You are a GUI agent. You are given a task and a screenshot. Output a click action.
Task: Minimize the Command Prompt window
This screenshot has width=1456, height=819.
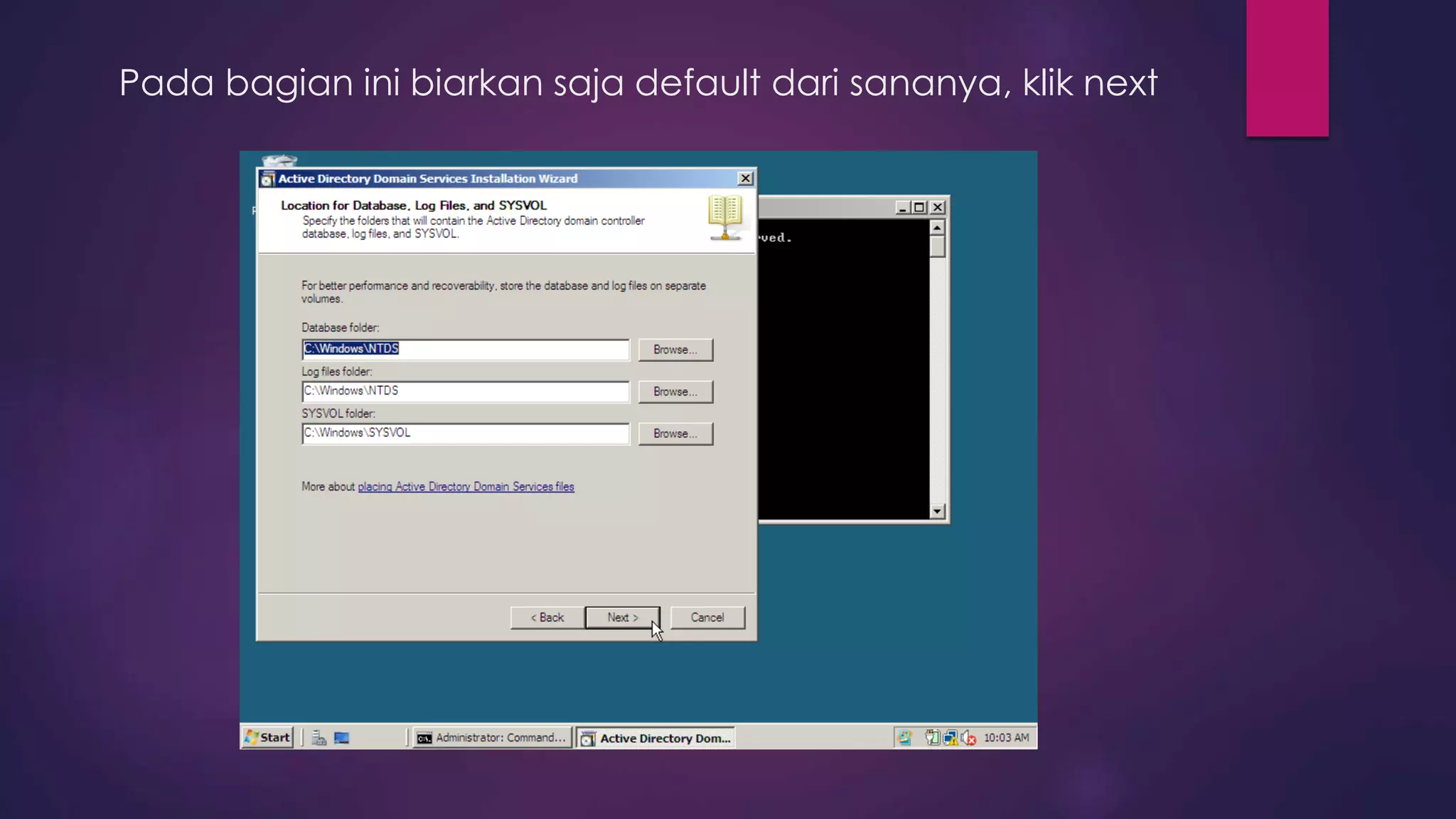click(x=902, y=208)
